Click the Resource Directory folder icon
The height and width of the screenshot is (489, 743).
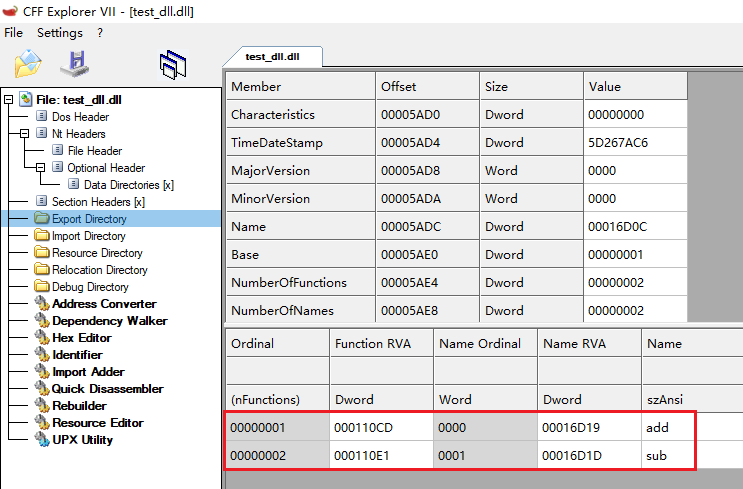(42, 253)
